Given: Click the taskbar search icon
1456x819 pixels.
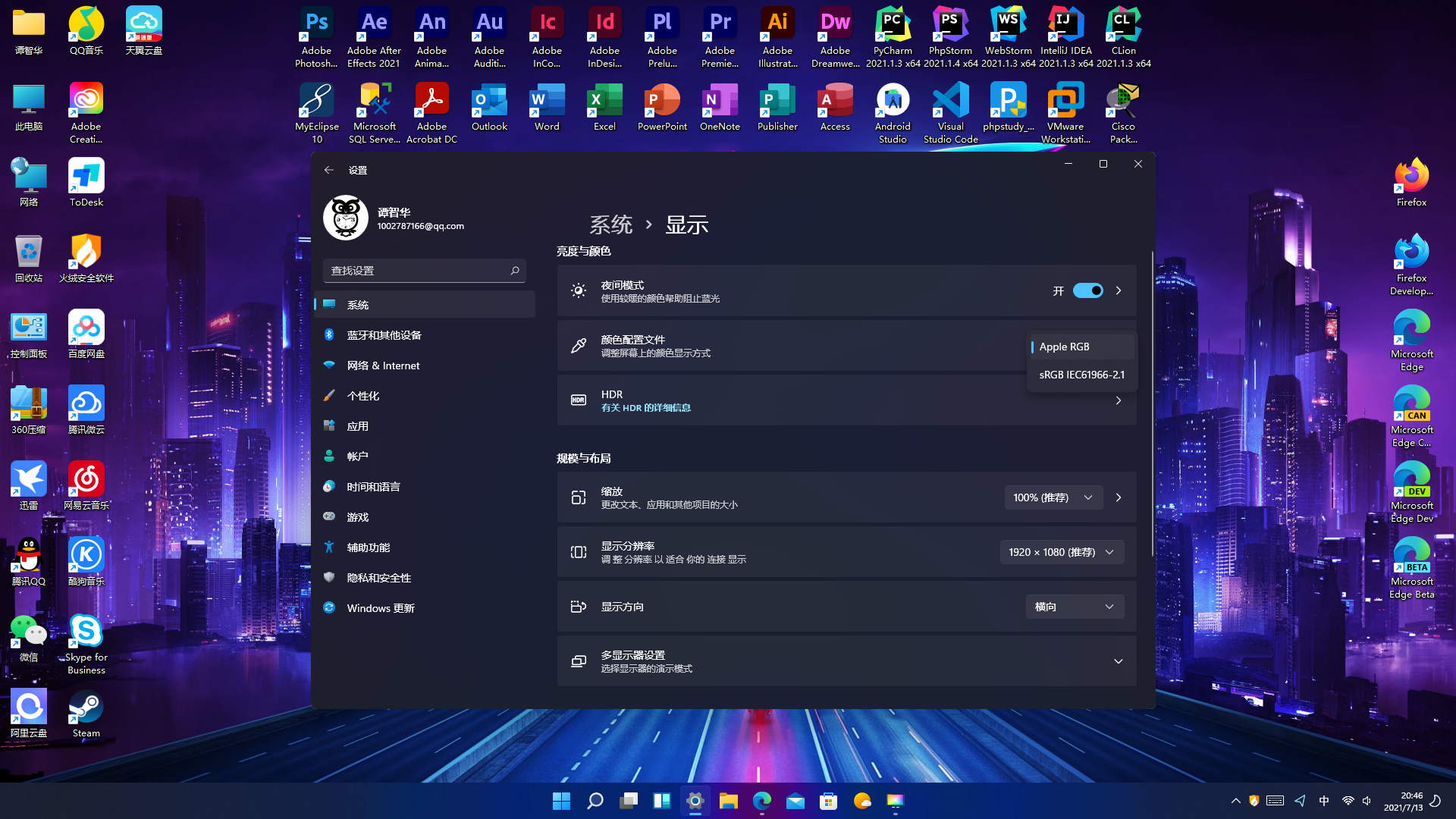Looking at the screenshot, I should pyautogui.click(x=595, y=801).
